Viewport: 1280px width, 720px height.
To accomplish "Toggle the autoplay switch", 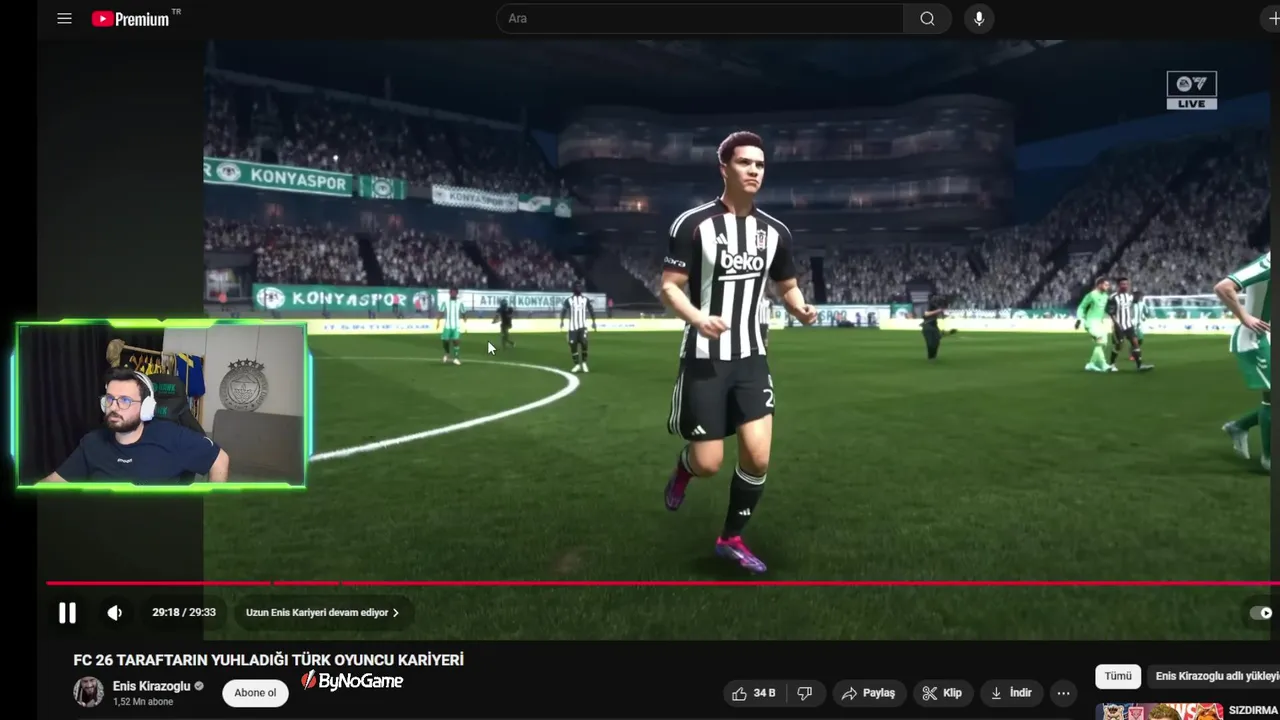I will click(1262, 613).
